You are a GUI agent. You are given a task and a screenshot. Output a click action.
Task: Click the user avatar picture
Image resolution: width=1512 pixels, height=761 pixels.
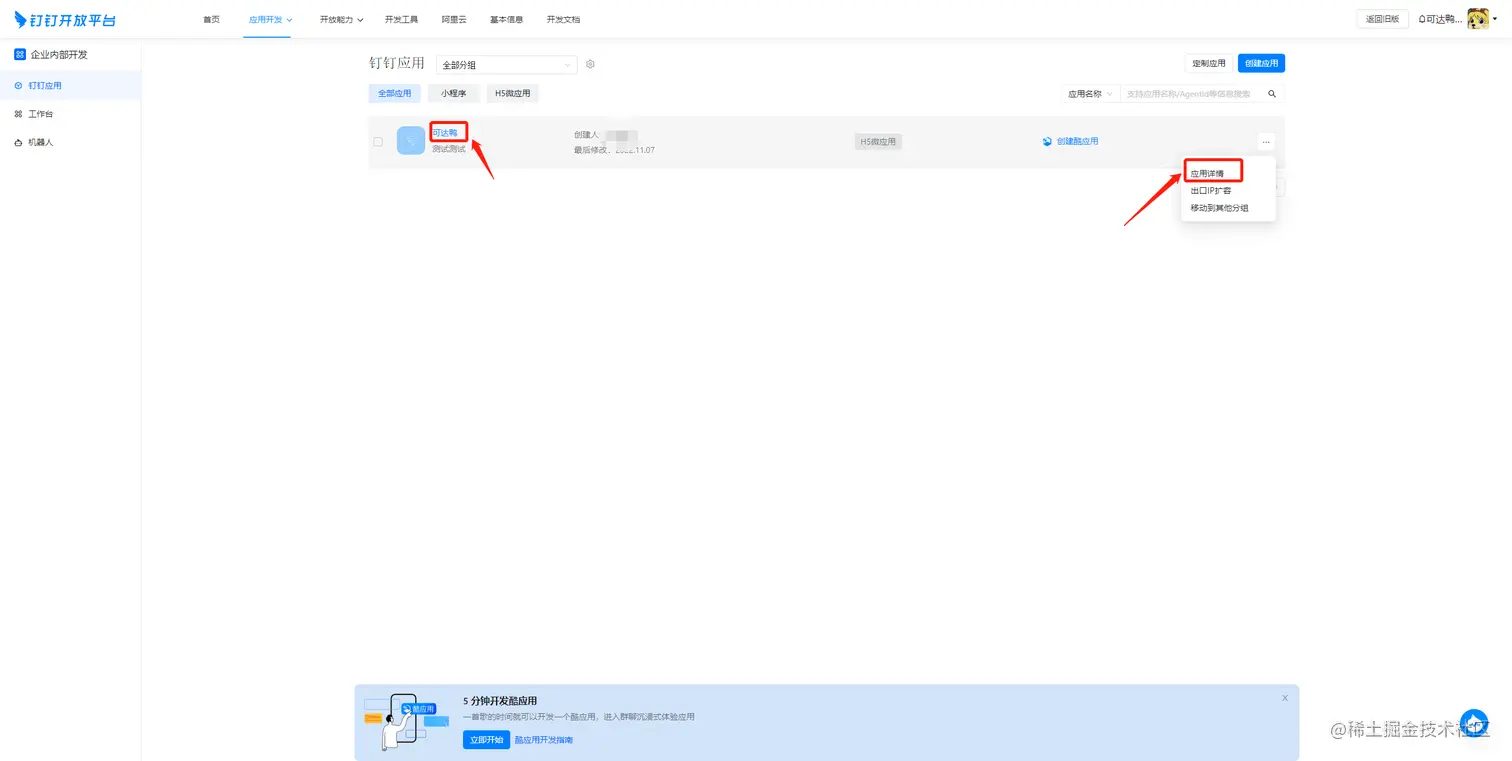click(1477, 19)
